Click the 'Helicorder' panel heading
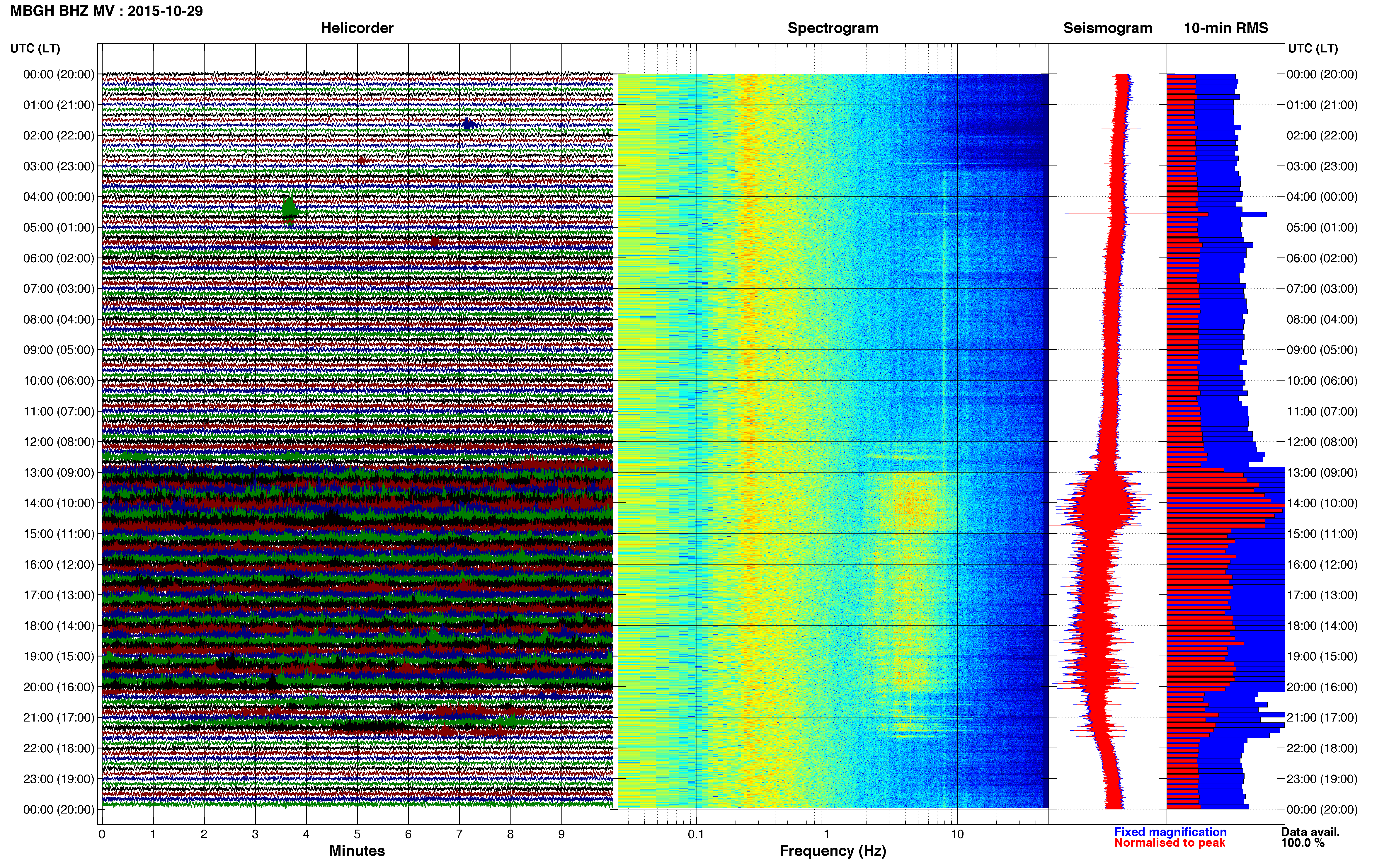Viewport: 1389px width, 868px height. (x=357, y=28)
